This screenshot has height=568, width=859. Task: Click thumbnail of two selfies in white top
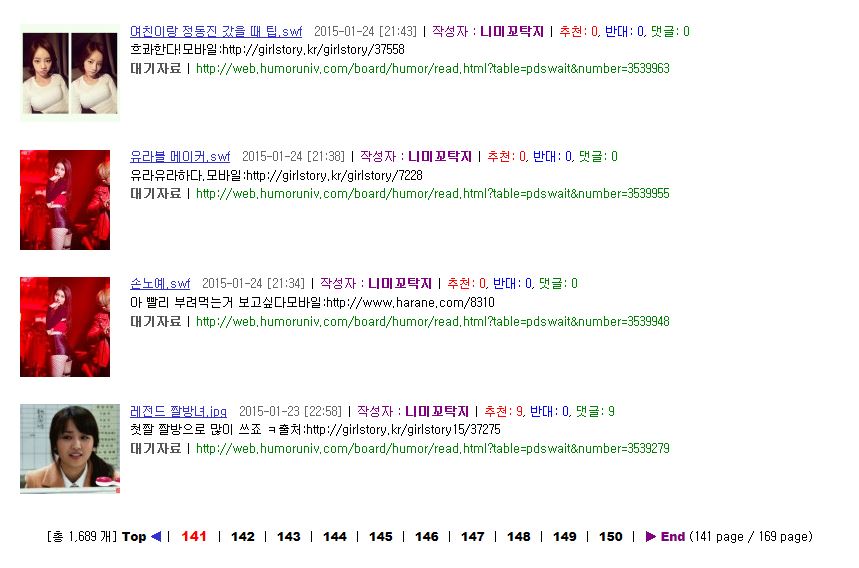pyautogui.click(x=70, y=72)
